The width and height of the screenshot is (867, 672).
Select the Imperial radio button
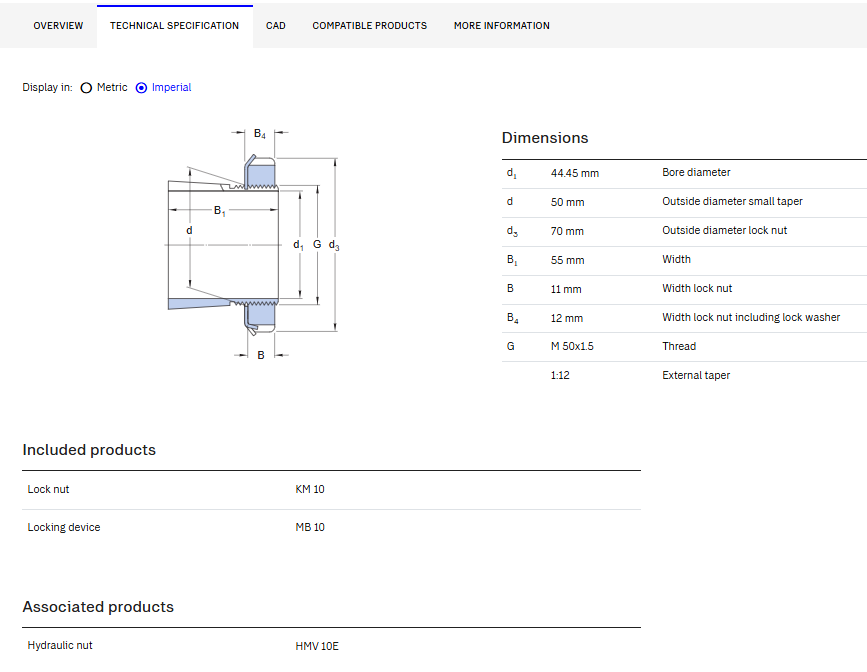[142, 88]
